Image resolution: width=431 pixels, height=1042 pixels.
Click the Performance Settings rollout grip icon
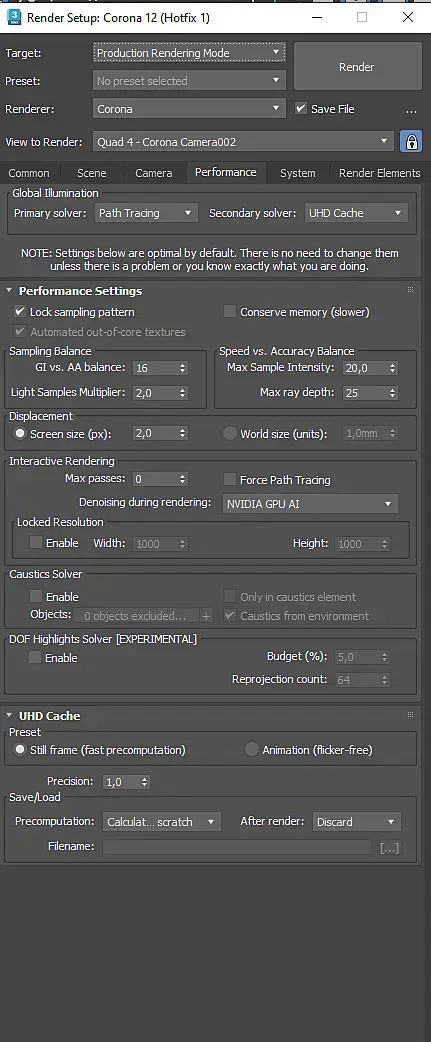[410, 290]
